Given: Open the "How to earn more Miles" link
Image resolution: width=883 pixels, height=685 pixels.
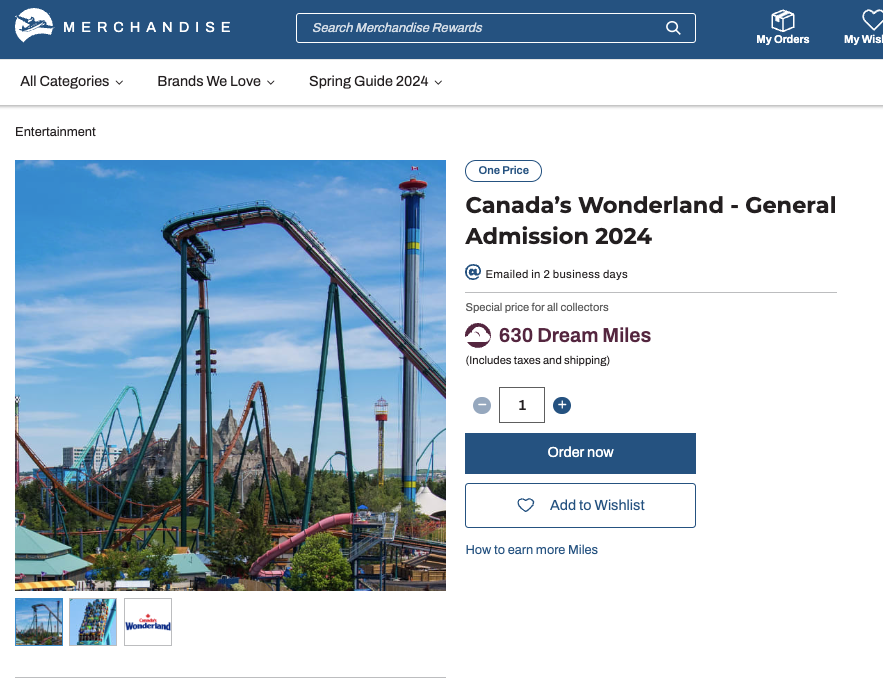Looking at the screenshot, I should tap(531, 549).
